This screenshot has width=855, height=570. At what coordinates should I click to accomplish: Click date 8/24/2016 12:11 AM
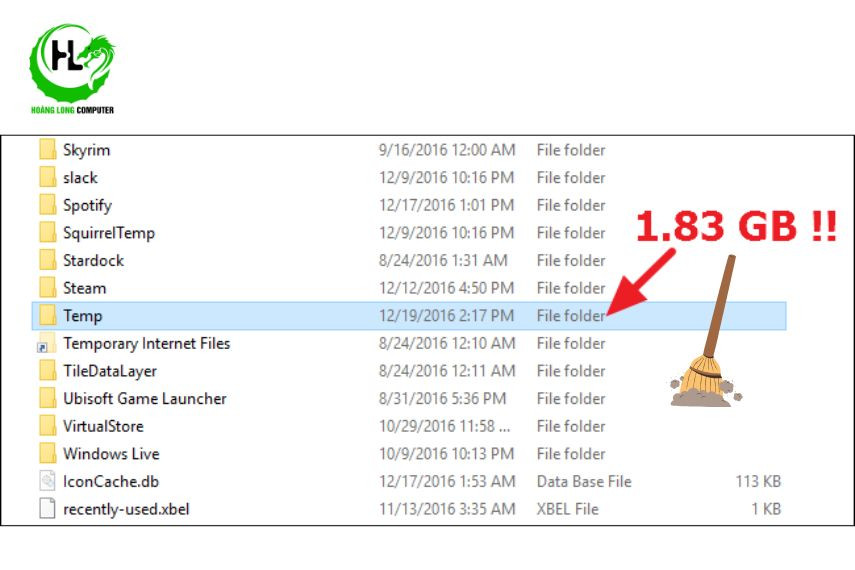coord(447,371)
